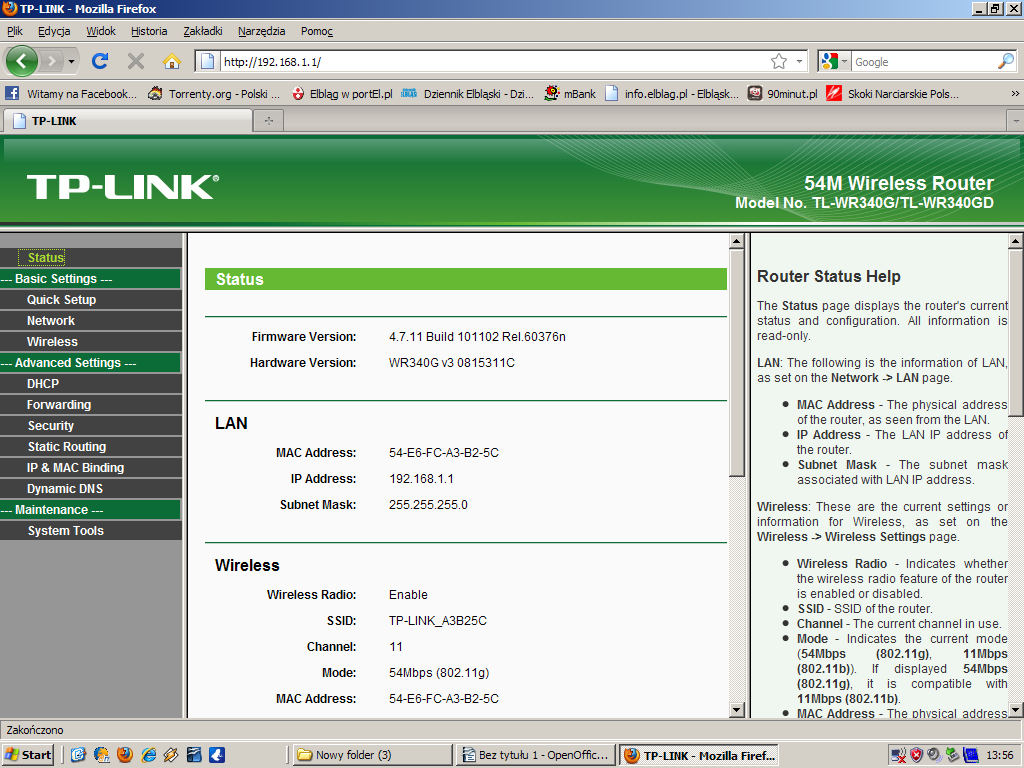
Task: Open Static Routing in the sidebar
Action: coord(67,447)
